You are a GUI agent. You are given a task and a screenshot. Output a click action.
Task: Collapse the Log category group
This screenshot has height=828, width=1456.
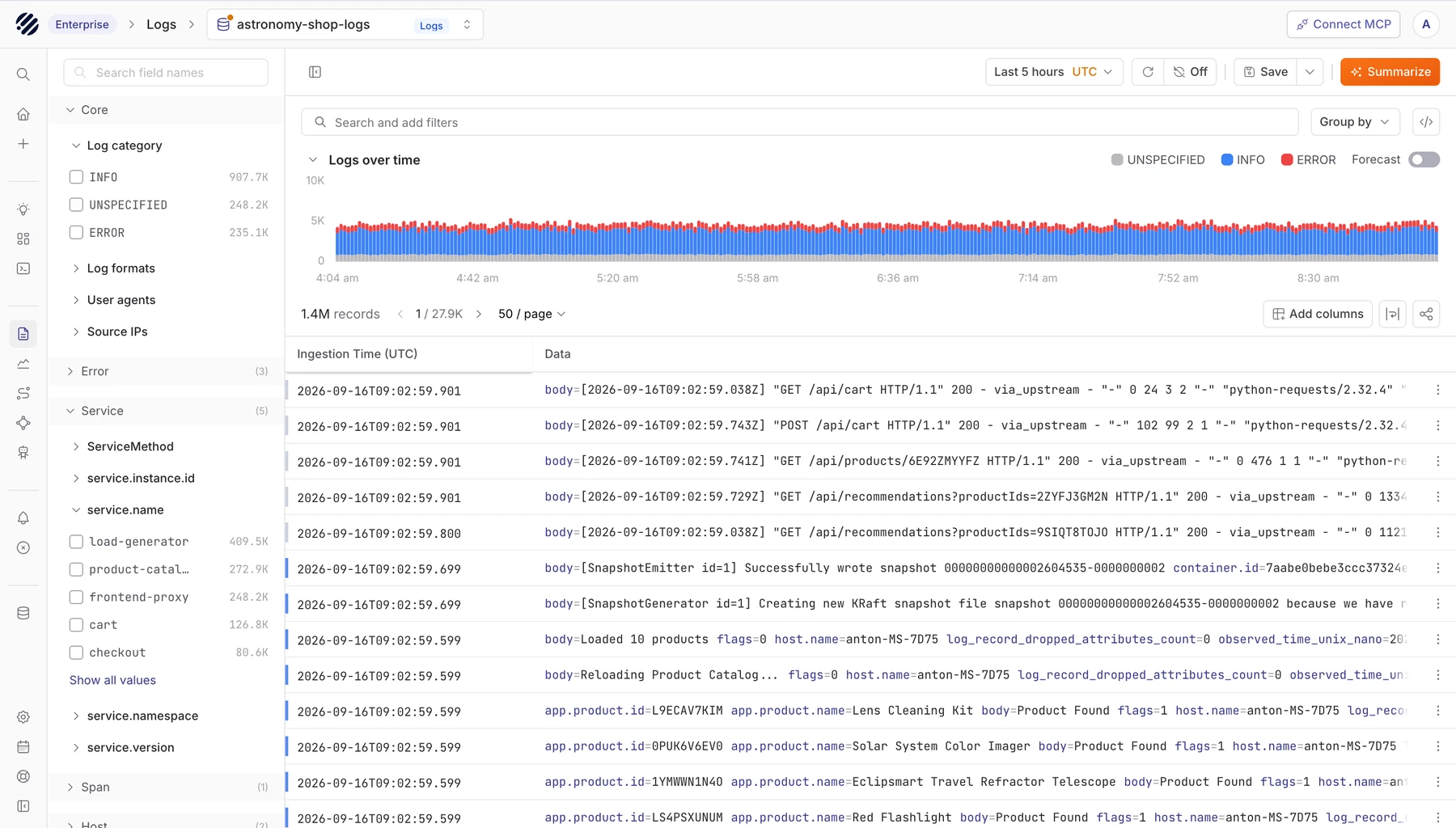[x=76, y=146]
